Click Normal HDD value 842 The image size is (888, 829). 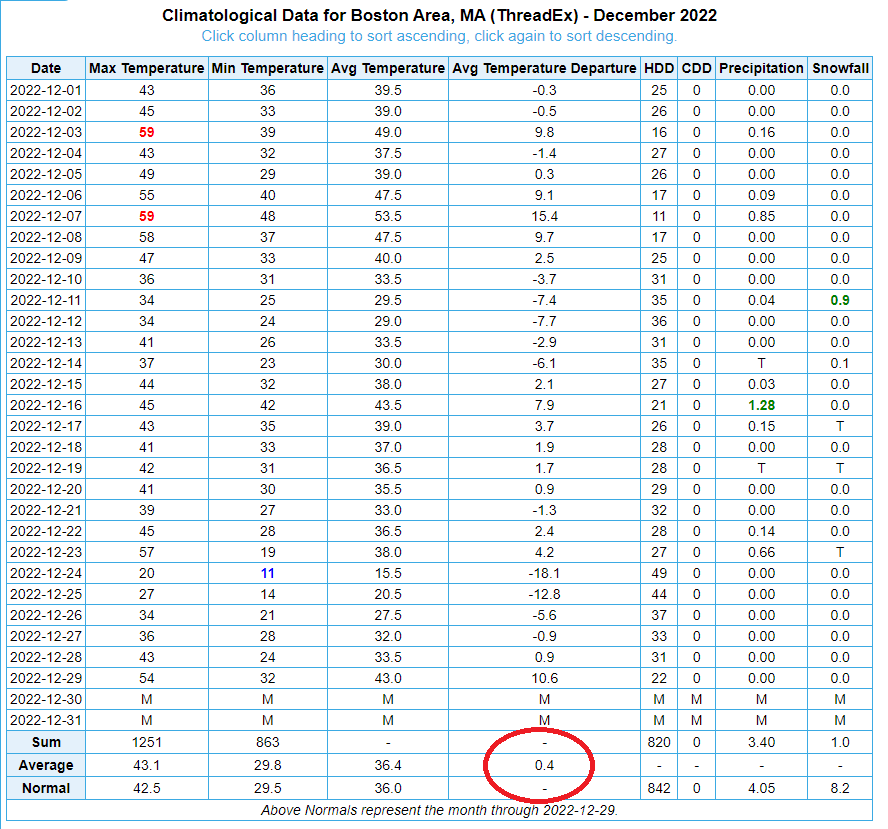pyautogui.click(x=659, y=788)
